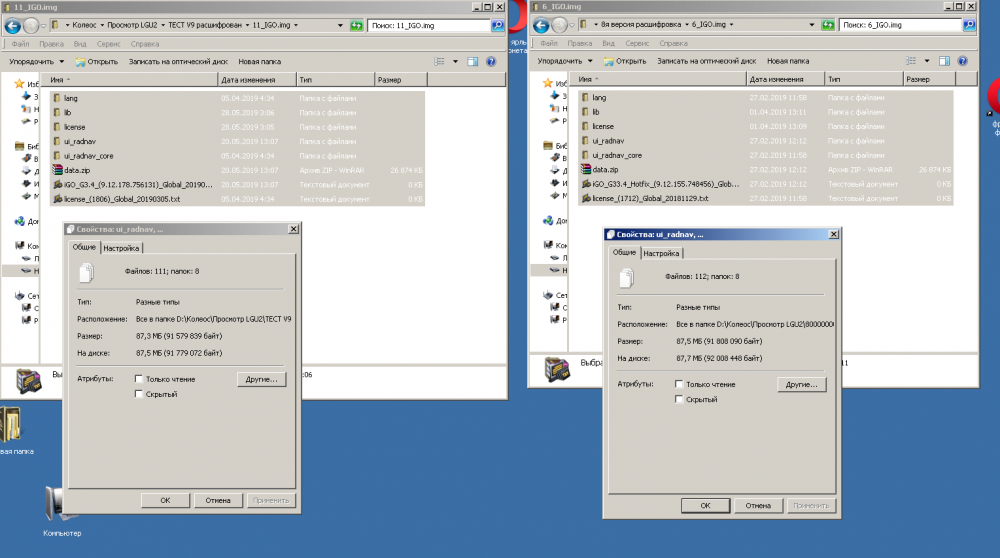Click OK in right properties dialog
Viewport: 1000px width, 558px height.
705,506
